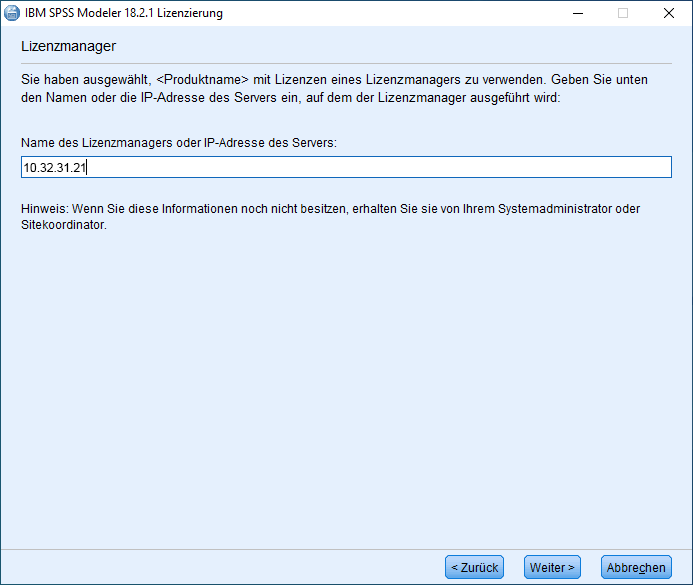The image size is (693, 585).
Task: Focus the license manager IP address field
Action: (x=346, y=167)
